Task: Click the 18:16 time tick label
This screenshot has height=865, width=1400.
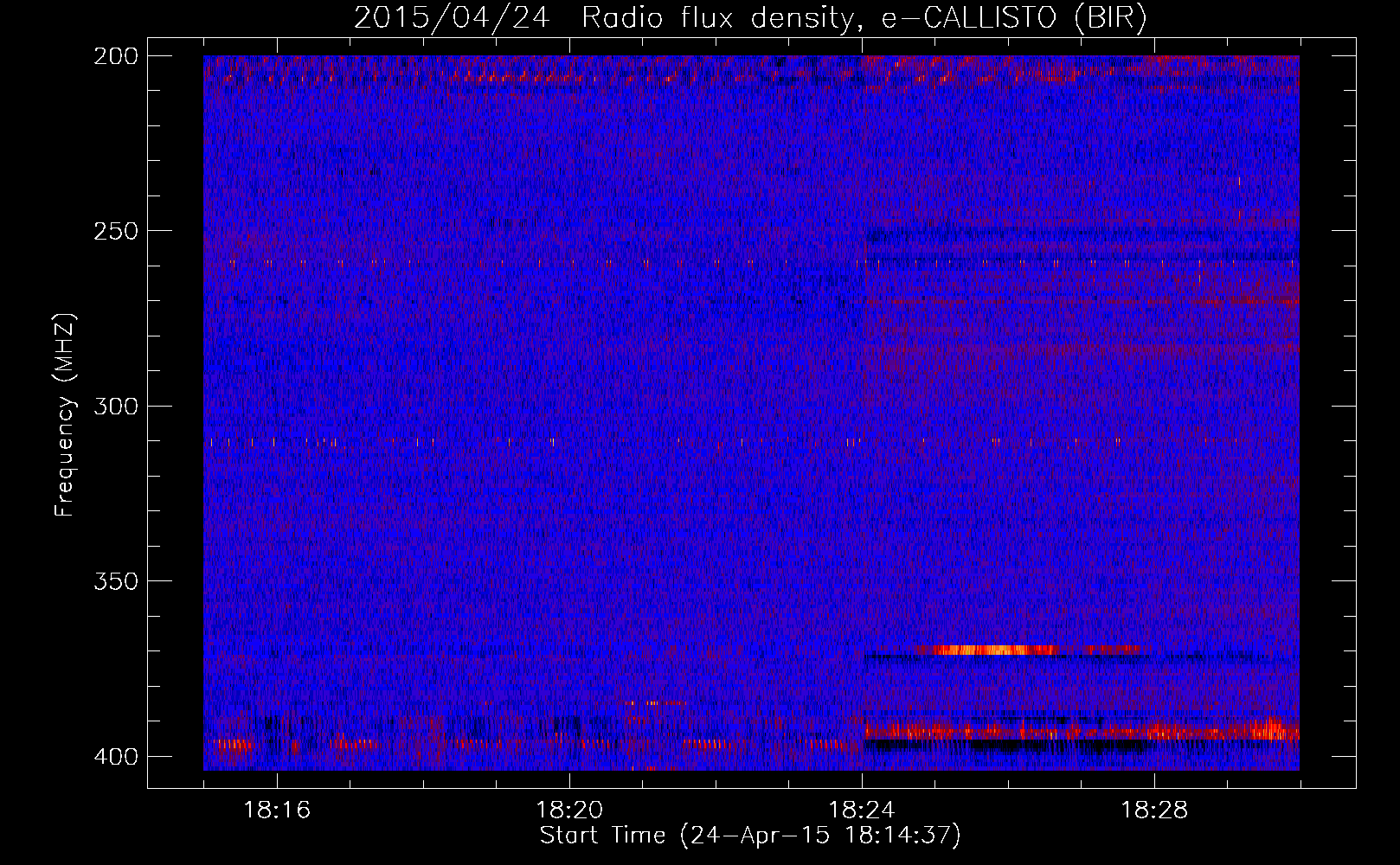Action: [277, 811]
